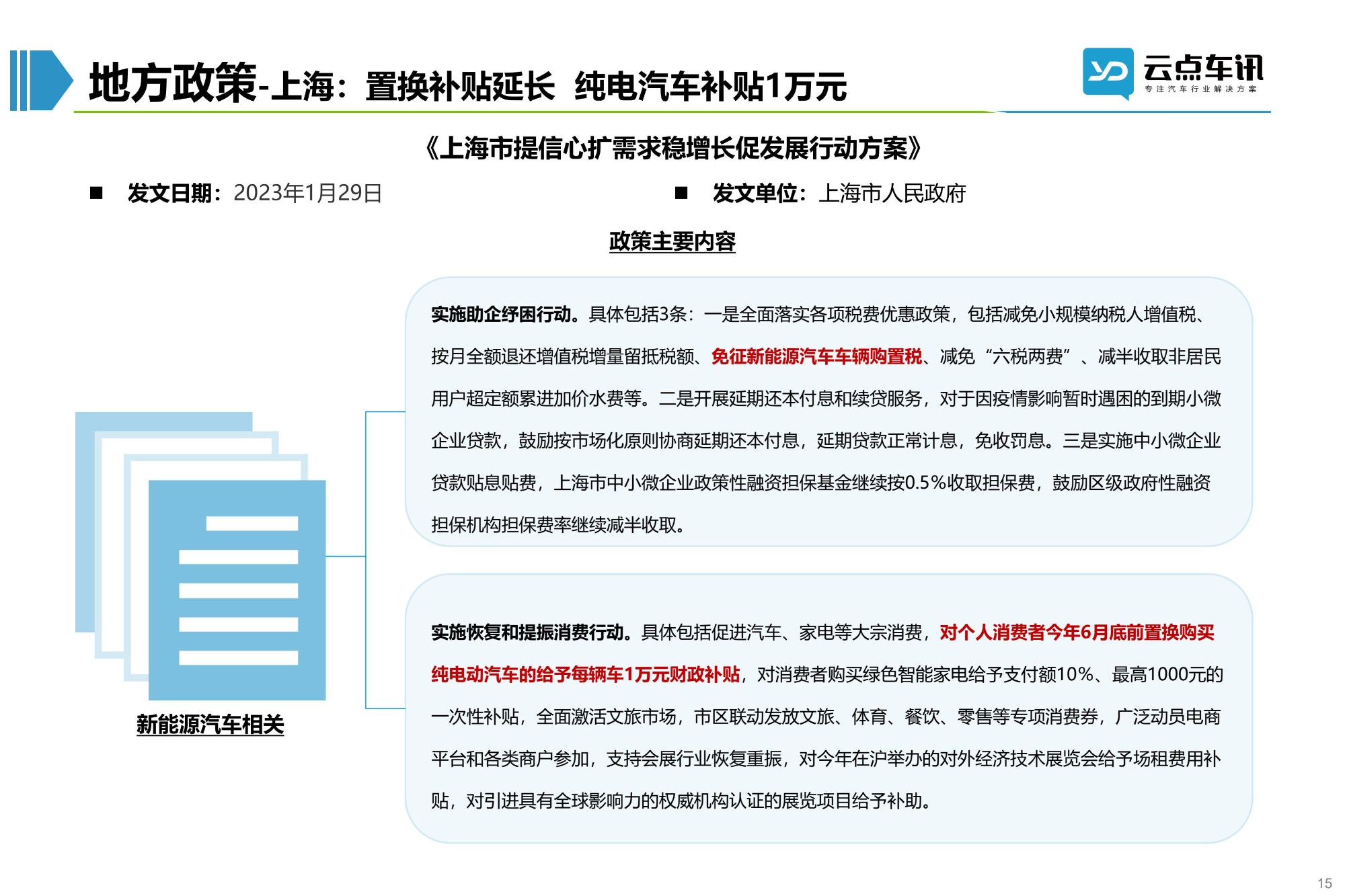The height and width of the screenshot is (896, 1345).
Task: Click the title text 置换补贴延长
Action: [460, 87]
